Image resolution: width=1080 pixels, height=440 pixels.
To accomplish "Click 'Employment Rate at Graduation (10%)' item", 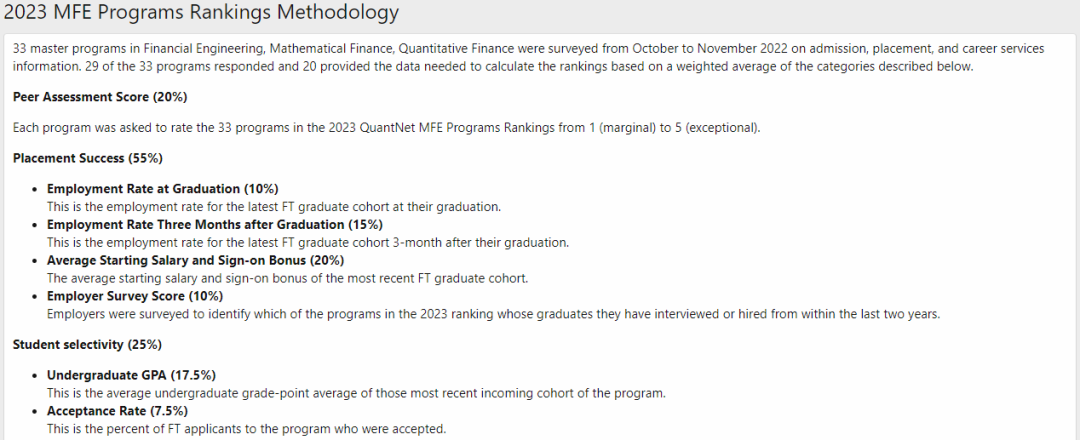I will click(163, 189).
